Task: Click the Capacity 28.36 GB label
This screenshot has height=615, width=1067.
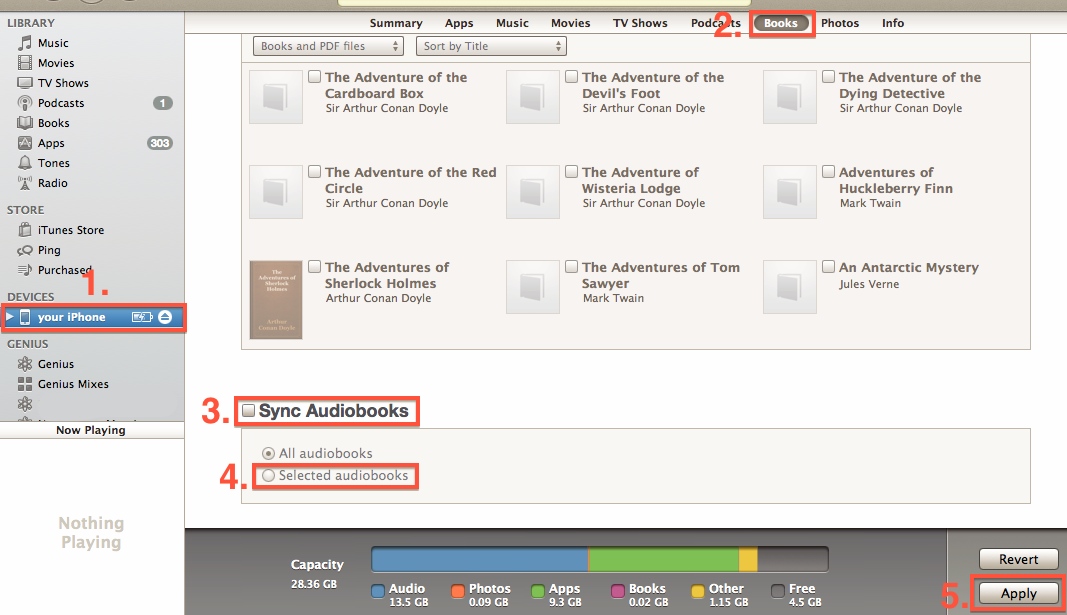Action: click(x=316, y=574)
